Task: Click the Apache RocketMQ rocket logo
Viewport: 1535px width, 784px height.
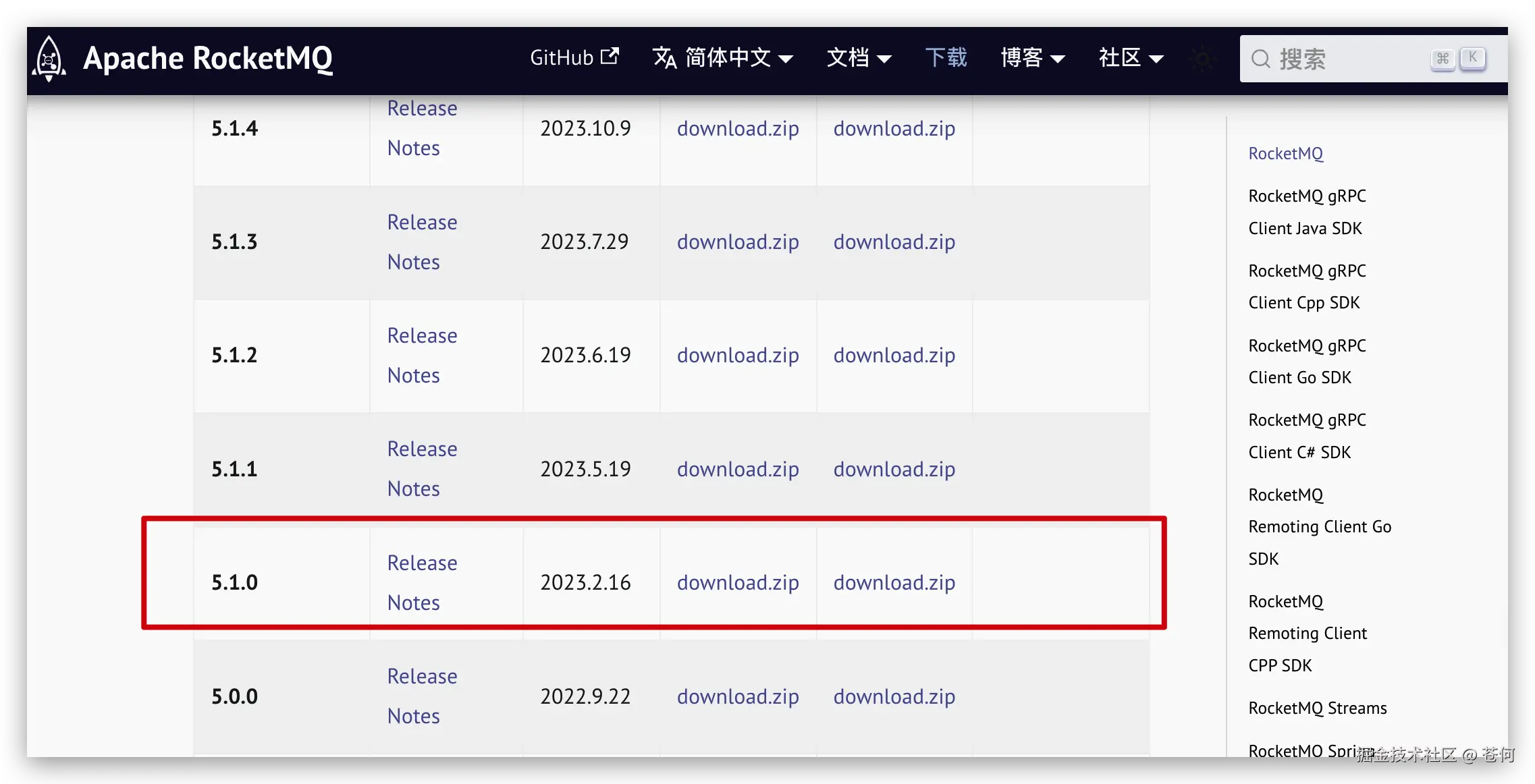Action: (x=49, y=59)
